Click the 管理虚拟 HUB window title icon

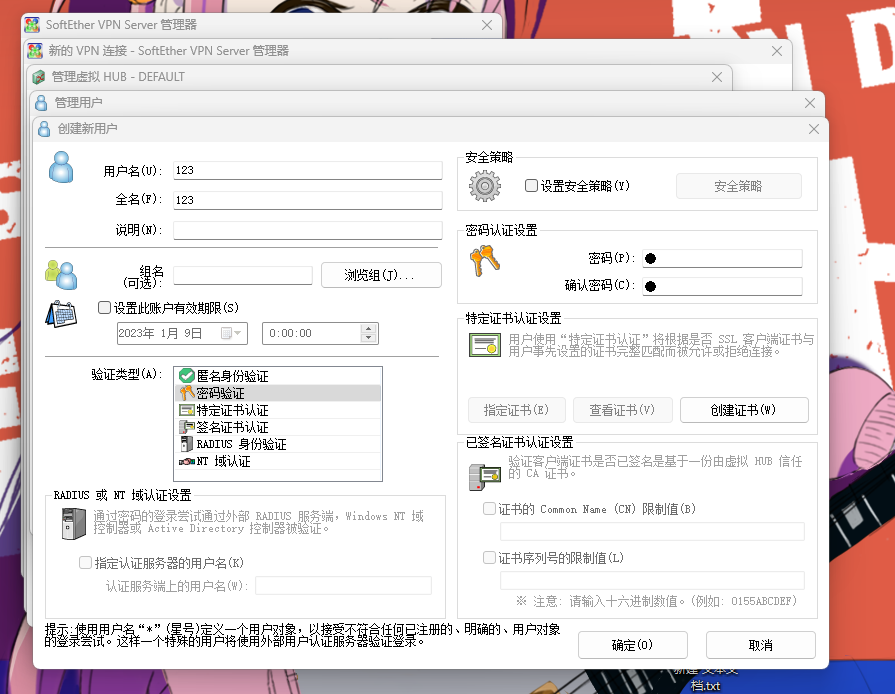point(39,77)
